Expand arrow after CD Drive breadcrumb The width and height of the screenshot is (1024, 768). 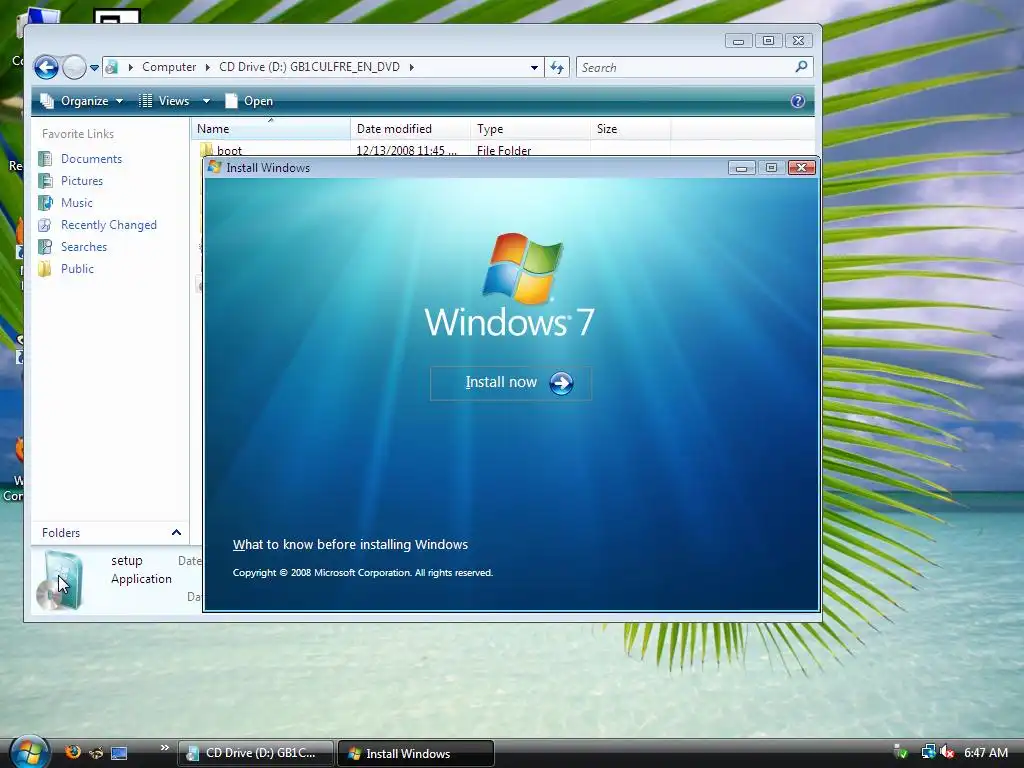point(411,67)
